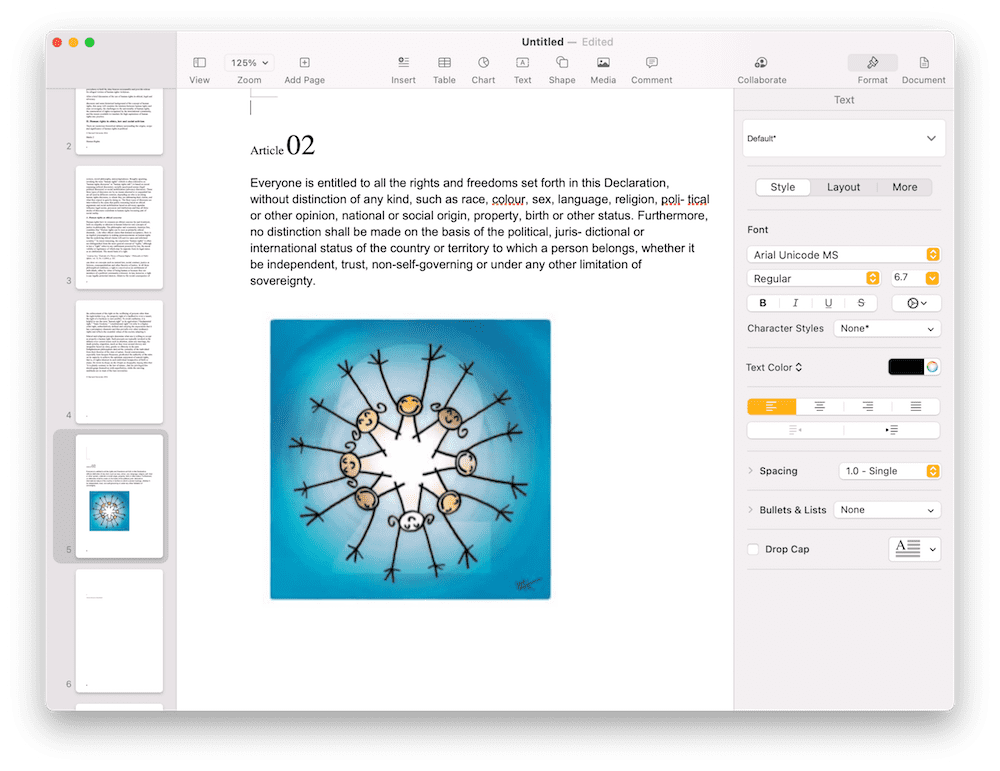Expand the Spacing section
1000x771 pixels.
tap(752, 470)
